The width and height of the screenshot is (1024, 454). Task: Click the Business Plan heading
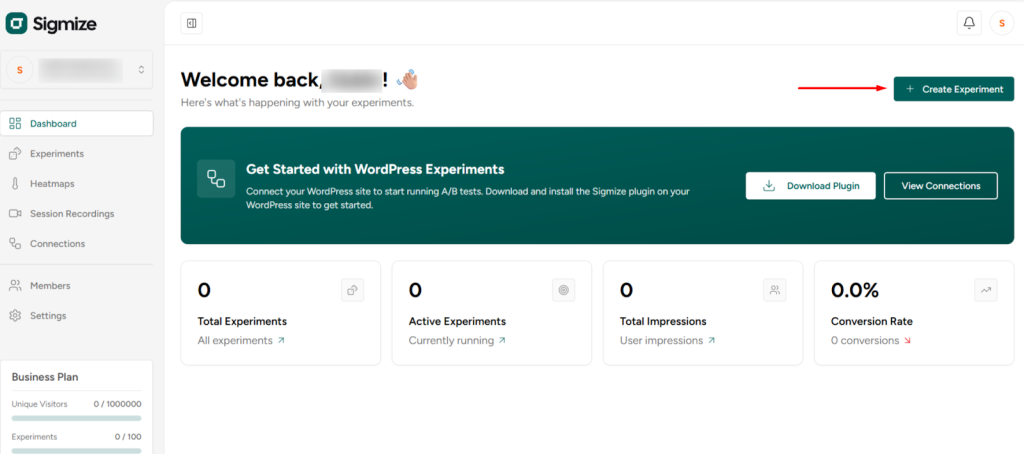(x=45, y=377)
